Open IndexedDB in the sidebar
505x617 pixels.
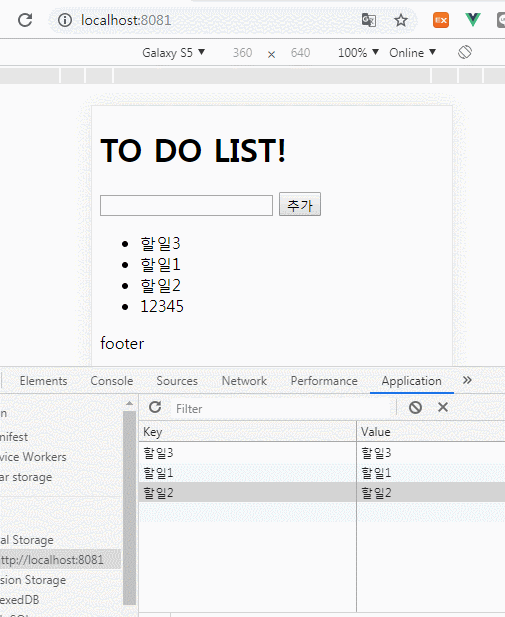point(20,600)
